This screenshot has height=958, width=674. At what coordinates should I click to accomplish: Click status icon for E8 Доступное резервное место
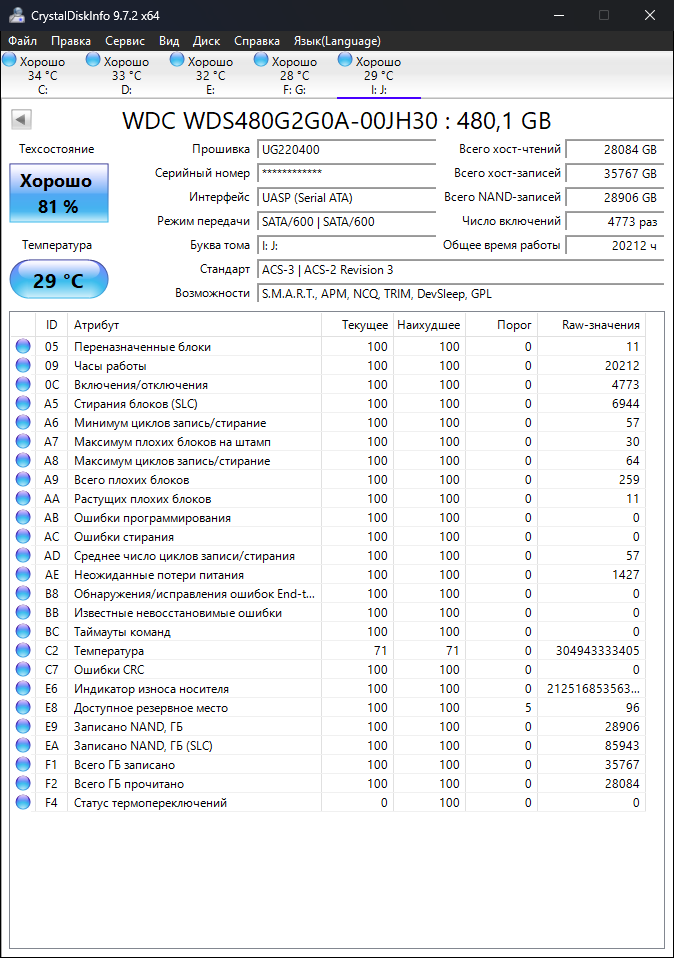click(23, 708)
